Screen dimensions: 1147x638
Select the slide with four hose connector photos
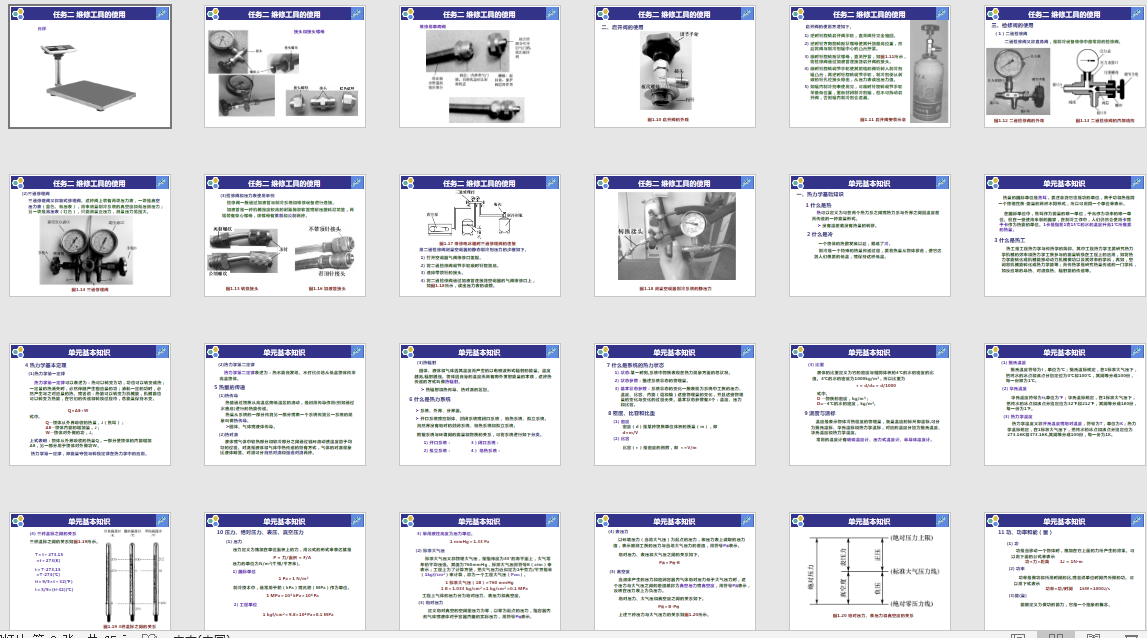click(x=285, y=236)
